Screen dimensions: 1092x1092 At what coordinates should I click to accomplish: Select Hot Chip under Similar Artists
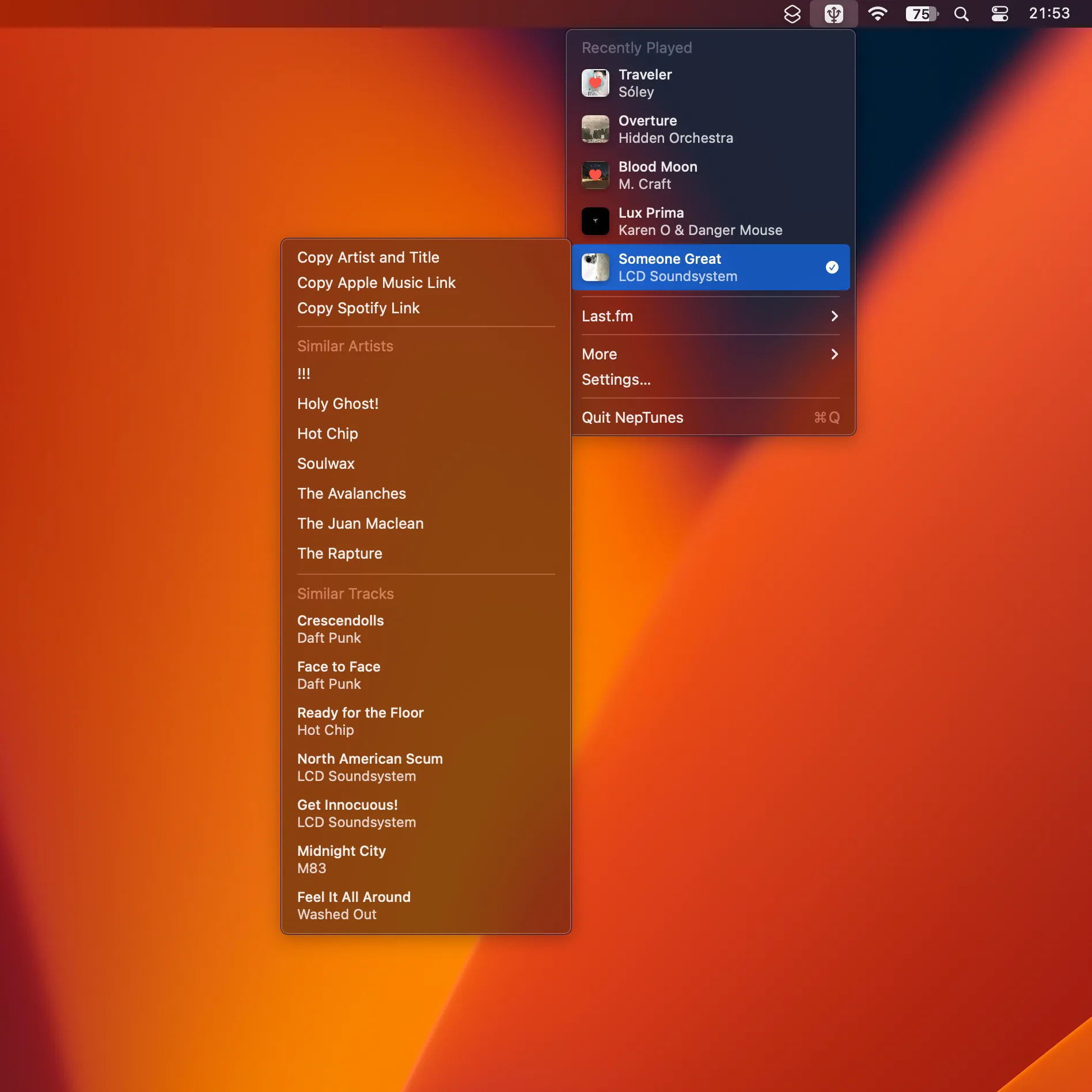327,434
